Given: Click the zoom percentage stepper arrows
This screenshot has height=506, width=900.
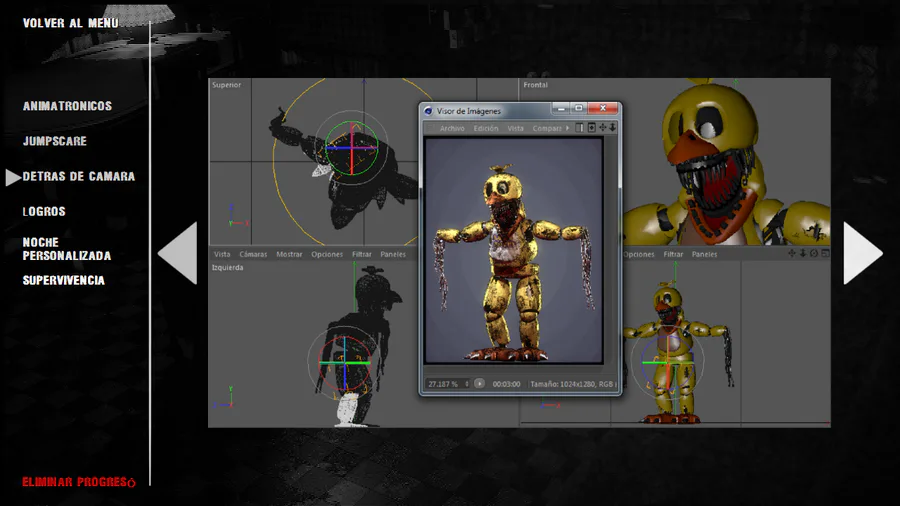Looking at the screenshot, I should (467, 384).
